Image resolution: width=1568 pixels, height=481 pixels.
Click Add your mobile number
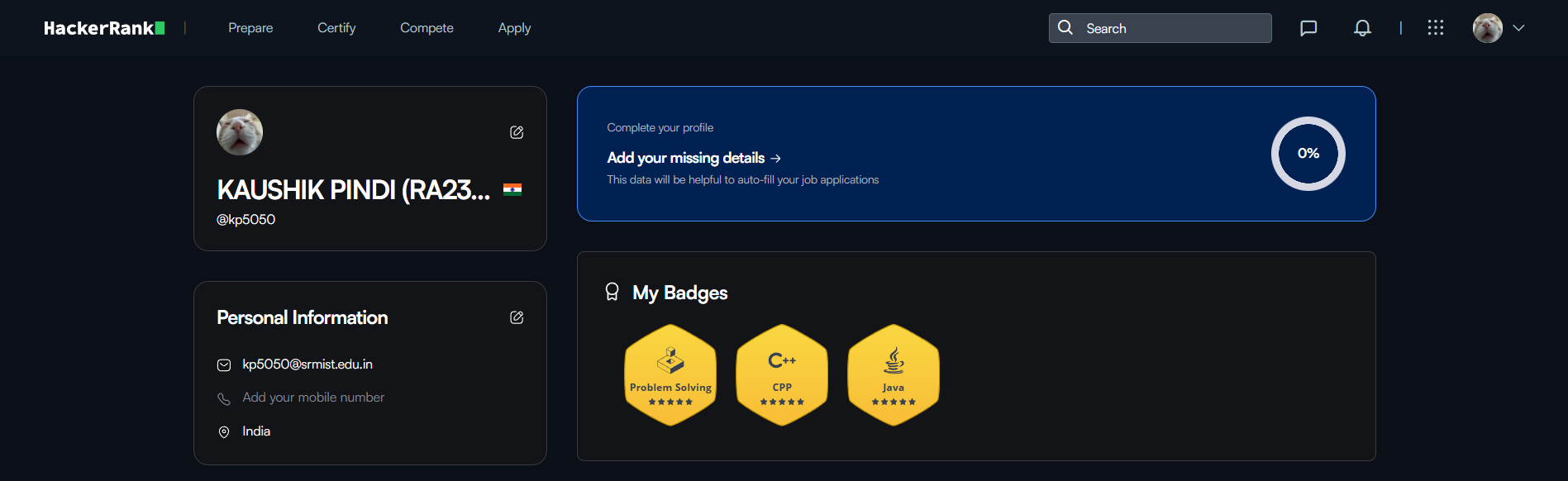click(313, 398)
